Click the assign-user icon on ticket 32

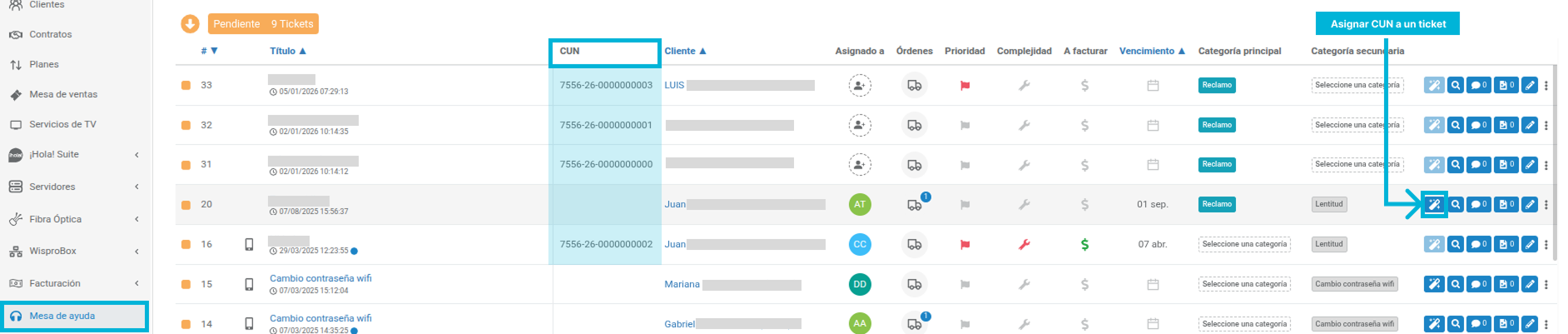(860, 125)
